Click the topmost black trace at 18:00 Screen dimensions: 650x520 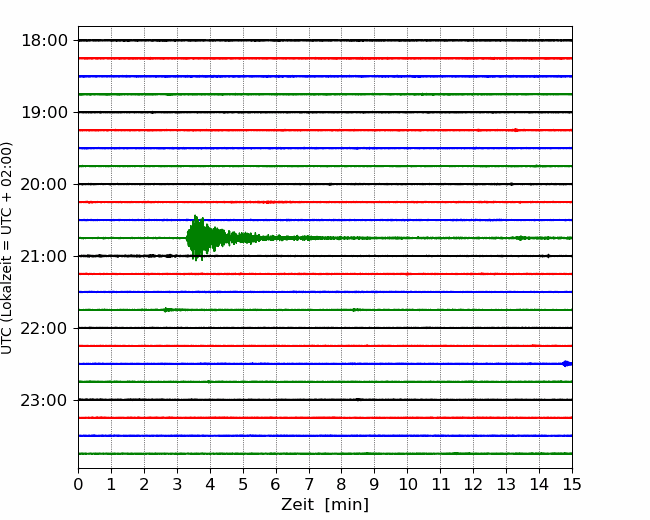(325, 40)
